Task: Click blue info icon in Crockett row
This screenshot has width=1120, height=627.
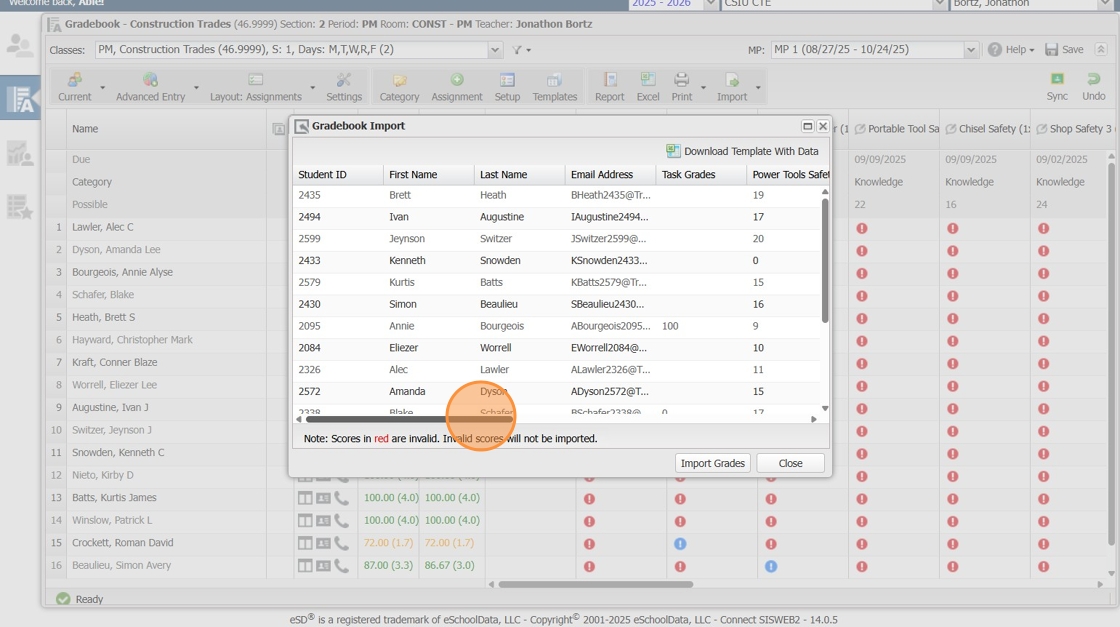Action: pos(680,543)
